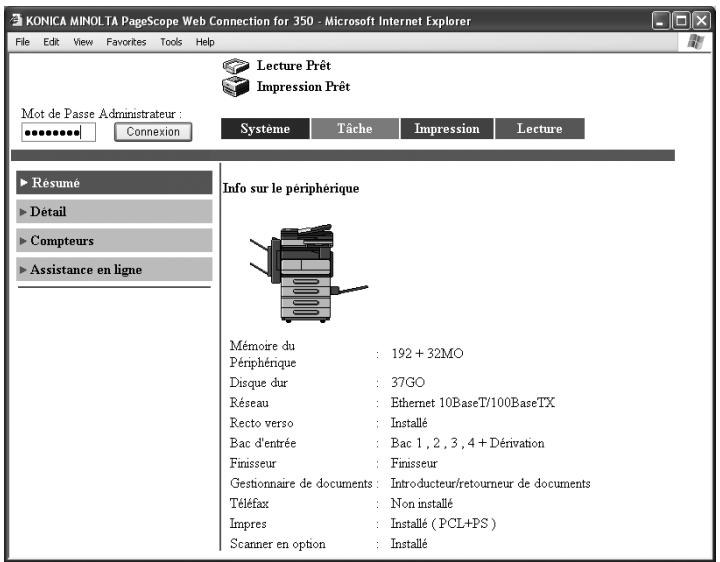Click the 'Recto verso' label

tap(261, 423)
